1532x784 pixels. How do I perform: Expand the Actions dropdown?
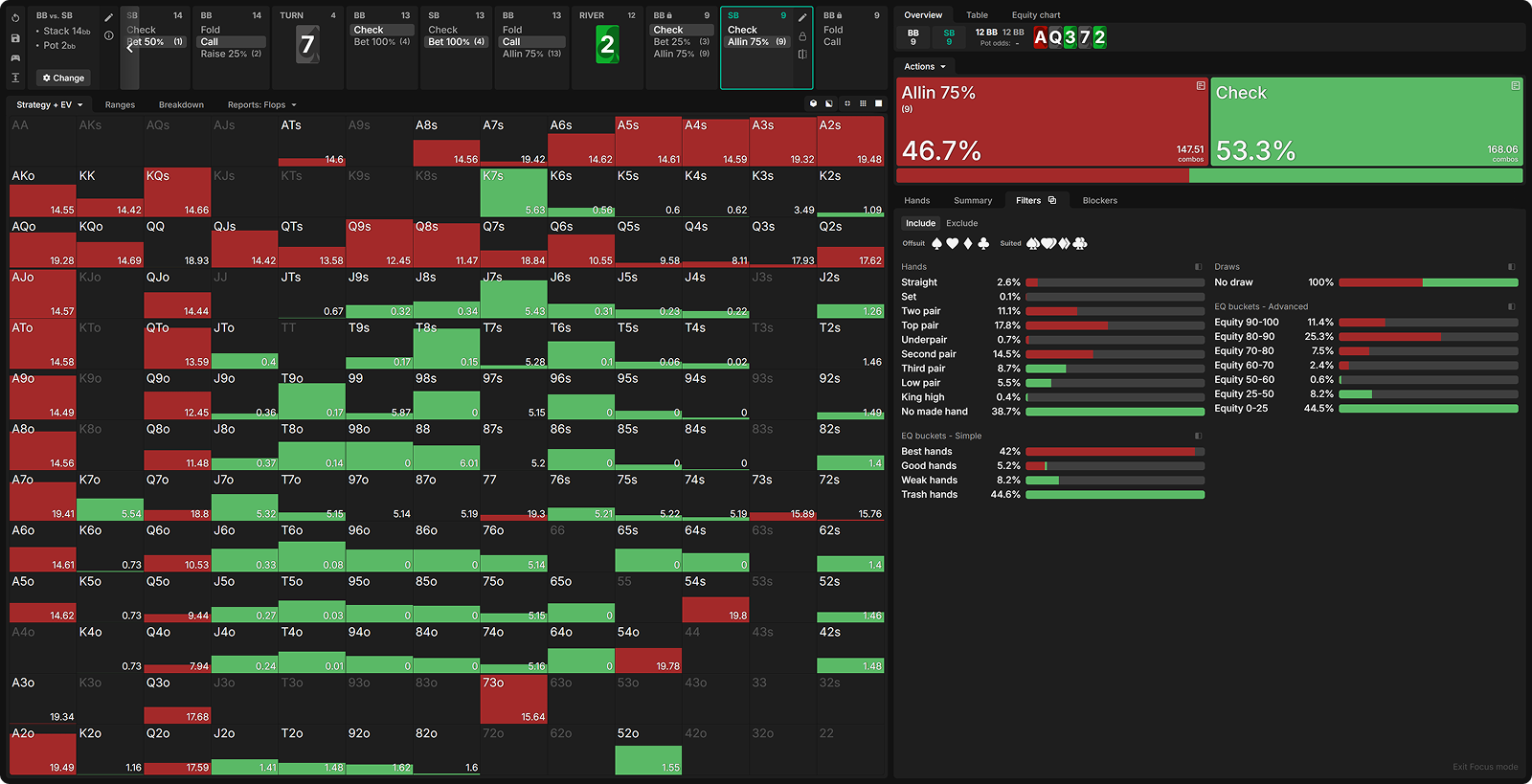point(924,67)
